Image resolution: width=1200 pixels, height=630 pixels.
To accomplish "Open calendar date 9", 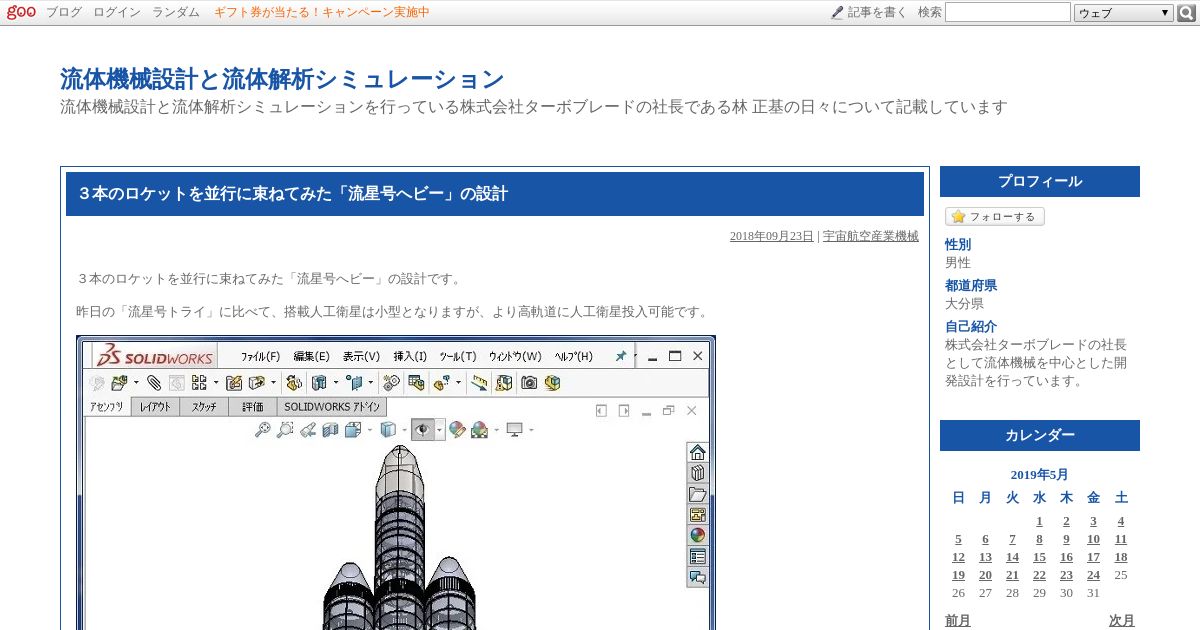I will pos(1067,539).
